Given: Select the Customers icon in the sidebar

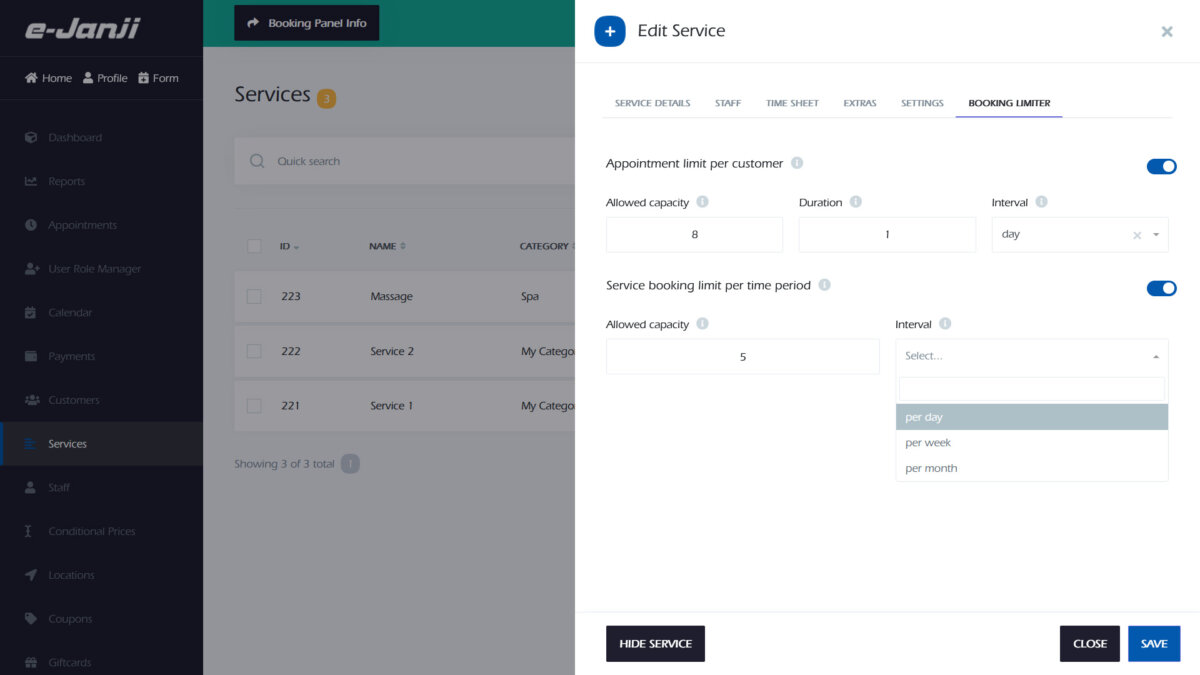Looking at the screenshot, I should tap(30, 400).
